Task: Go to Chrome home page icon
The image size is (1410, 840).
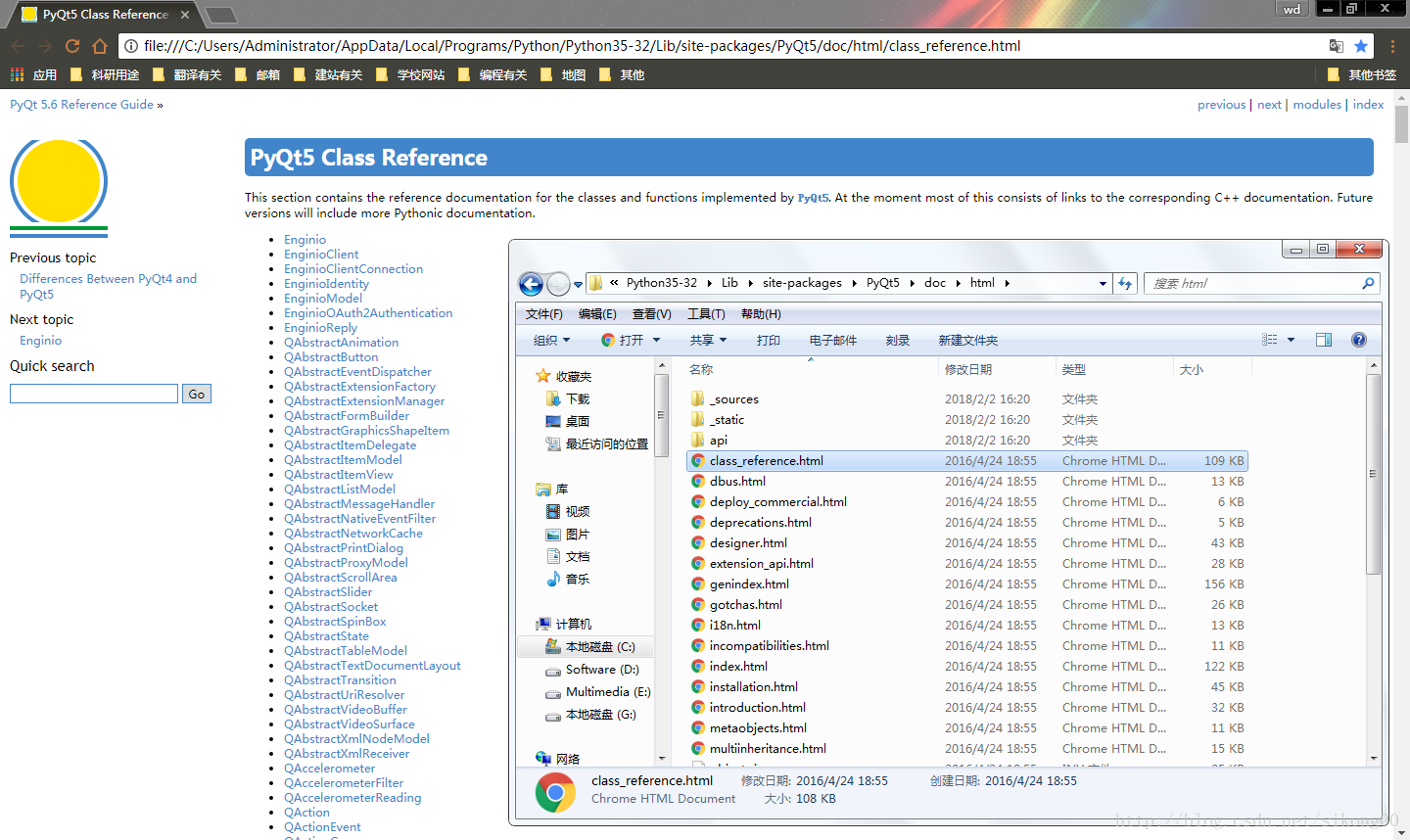Action: click(100, 46)
